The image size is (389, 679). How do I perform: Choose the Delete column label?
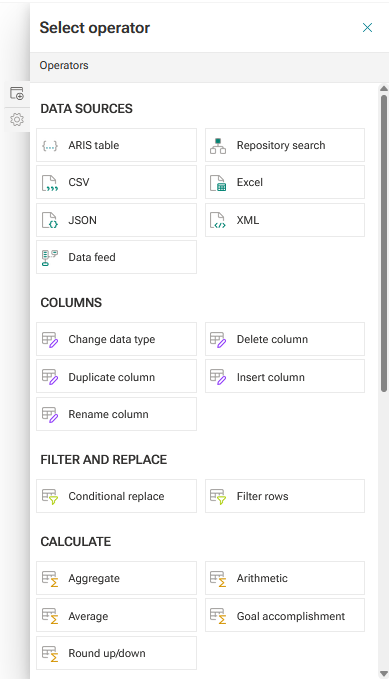click(272, 340)
